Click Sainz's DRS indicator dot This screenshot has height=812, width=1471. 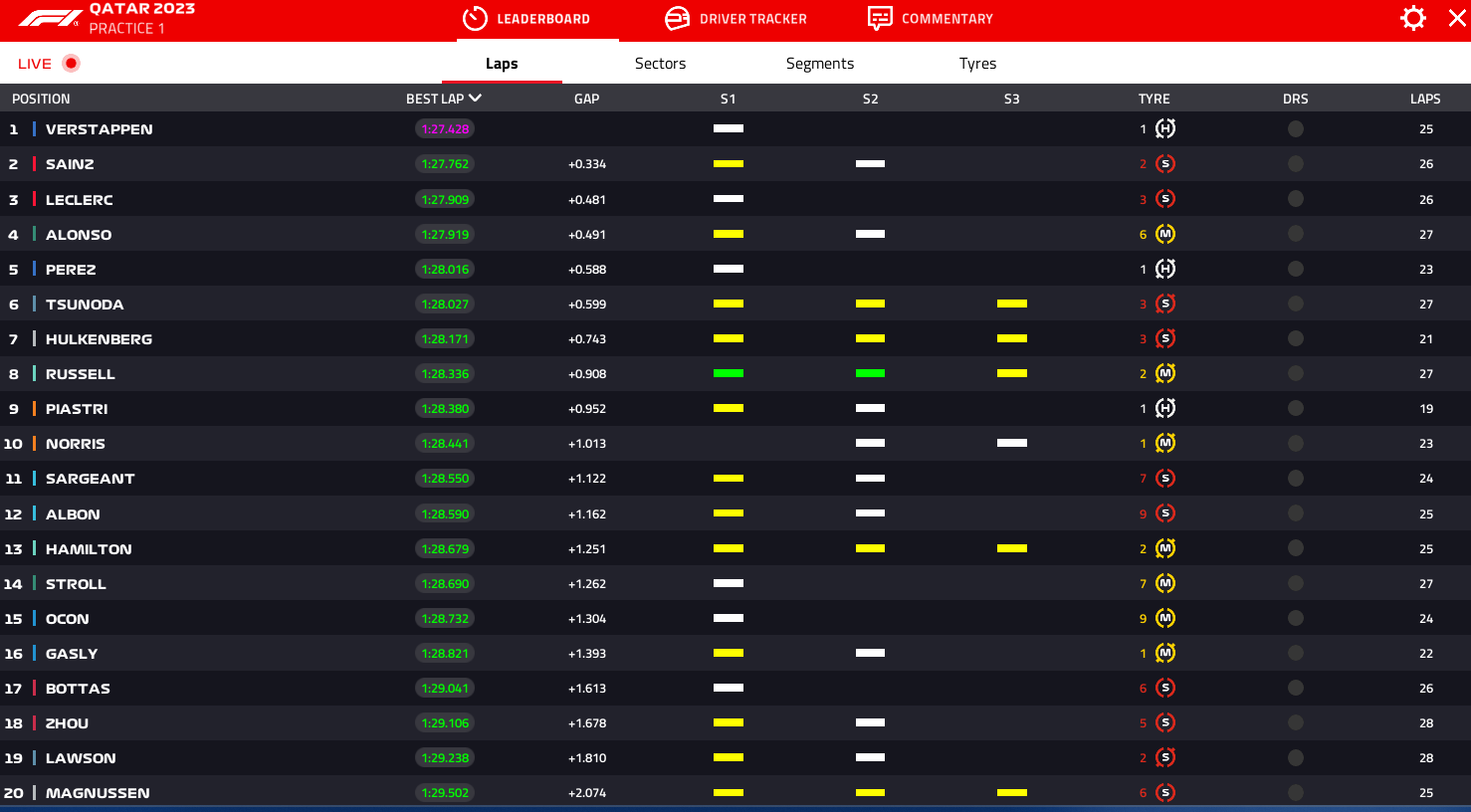point(1295,163)
